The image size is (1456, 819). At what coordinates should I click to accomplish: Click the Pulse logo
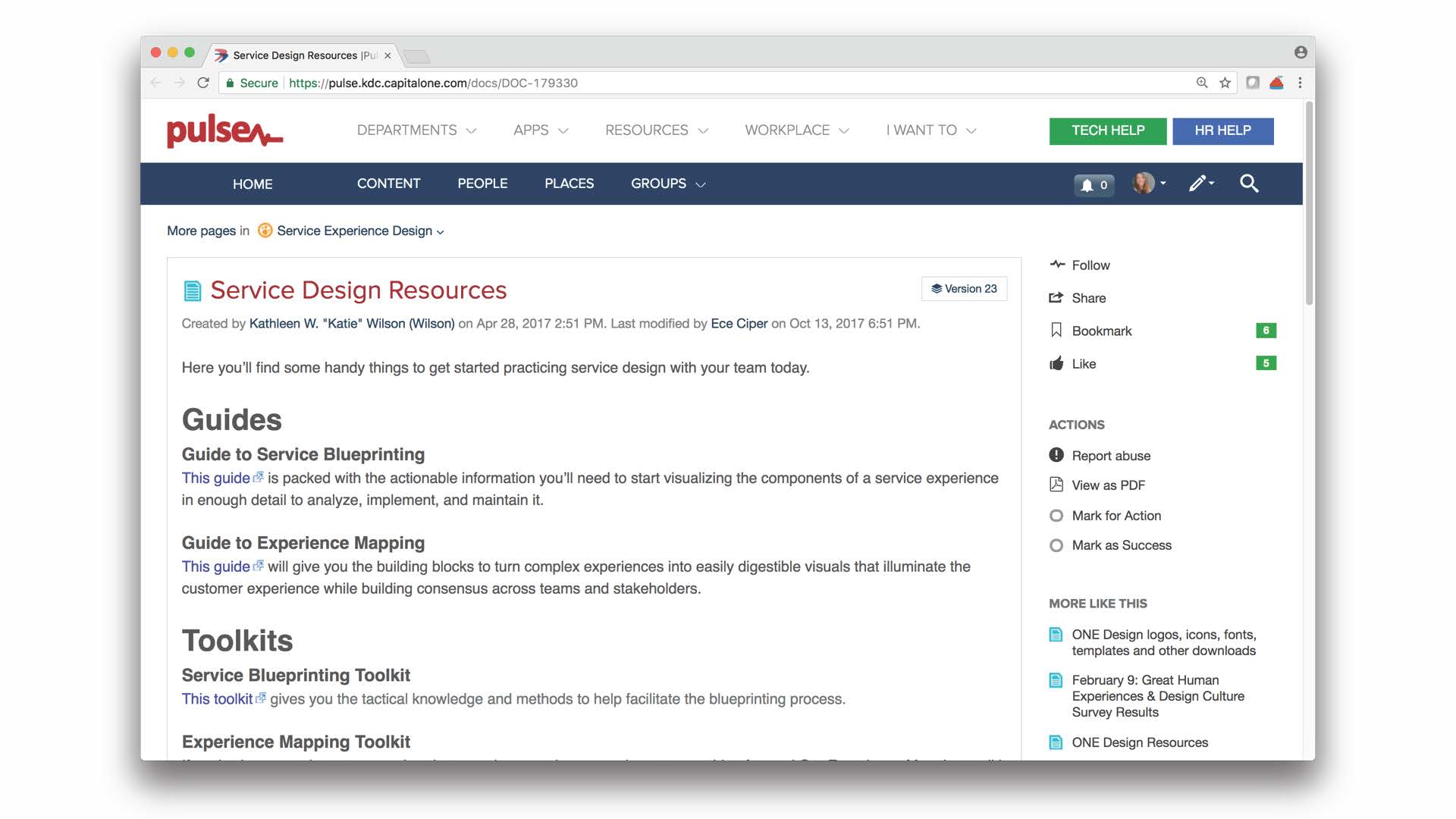[224, 130]
